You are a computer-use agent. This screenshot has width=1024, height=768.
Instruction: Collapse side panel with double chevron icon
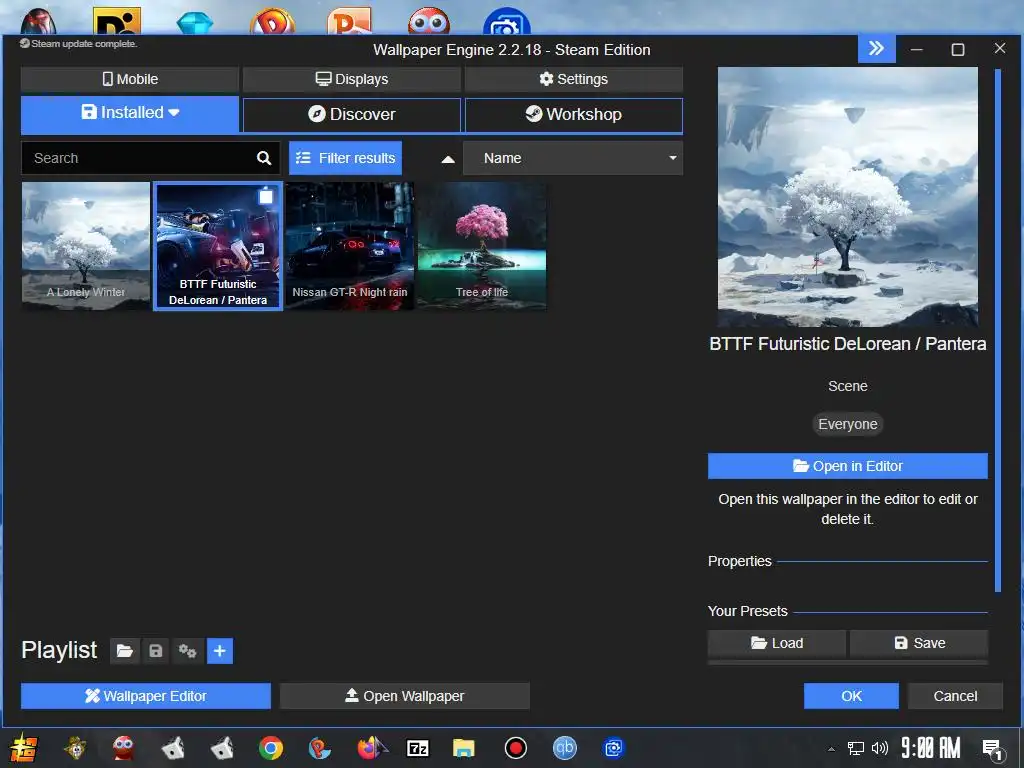pos(876,48)
